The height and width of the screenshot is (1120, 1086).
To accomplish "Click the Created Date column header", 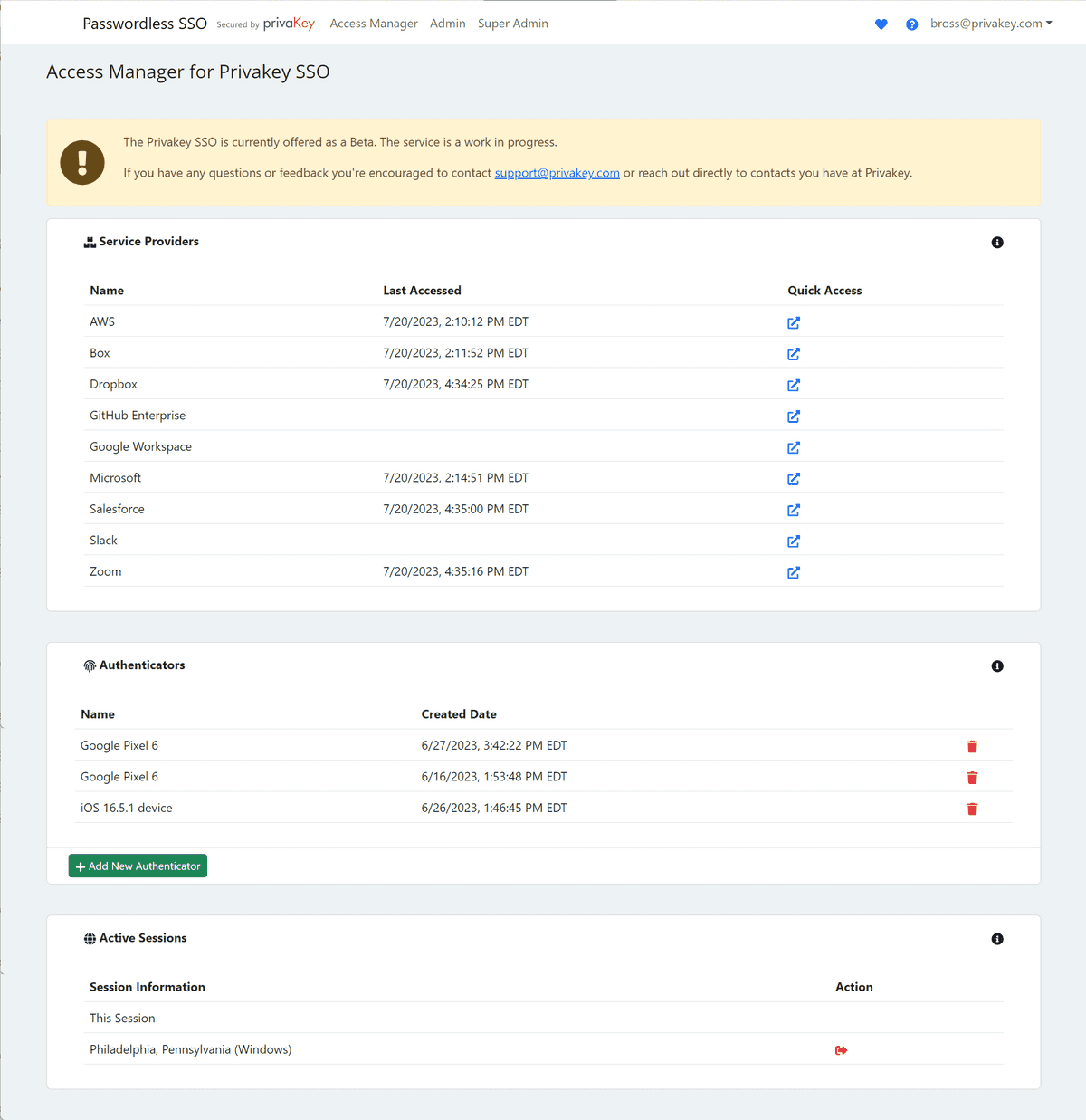I will (459, 714).
